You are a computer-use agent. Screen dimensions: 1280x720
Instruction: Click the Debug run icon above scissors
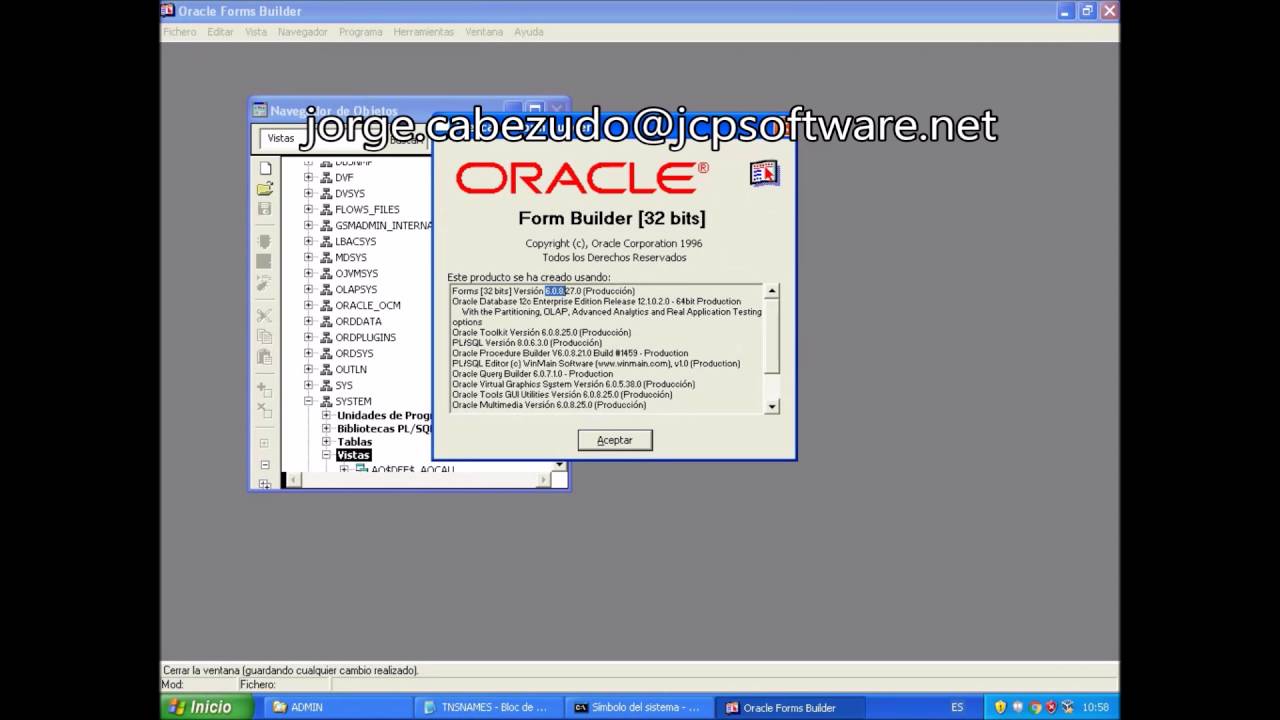tap(265, 284)
